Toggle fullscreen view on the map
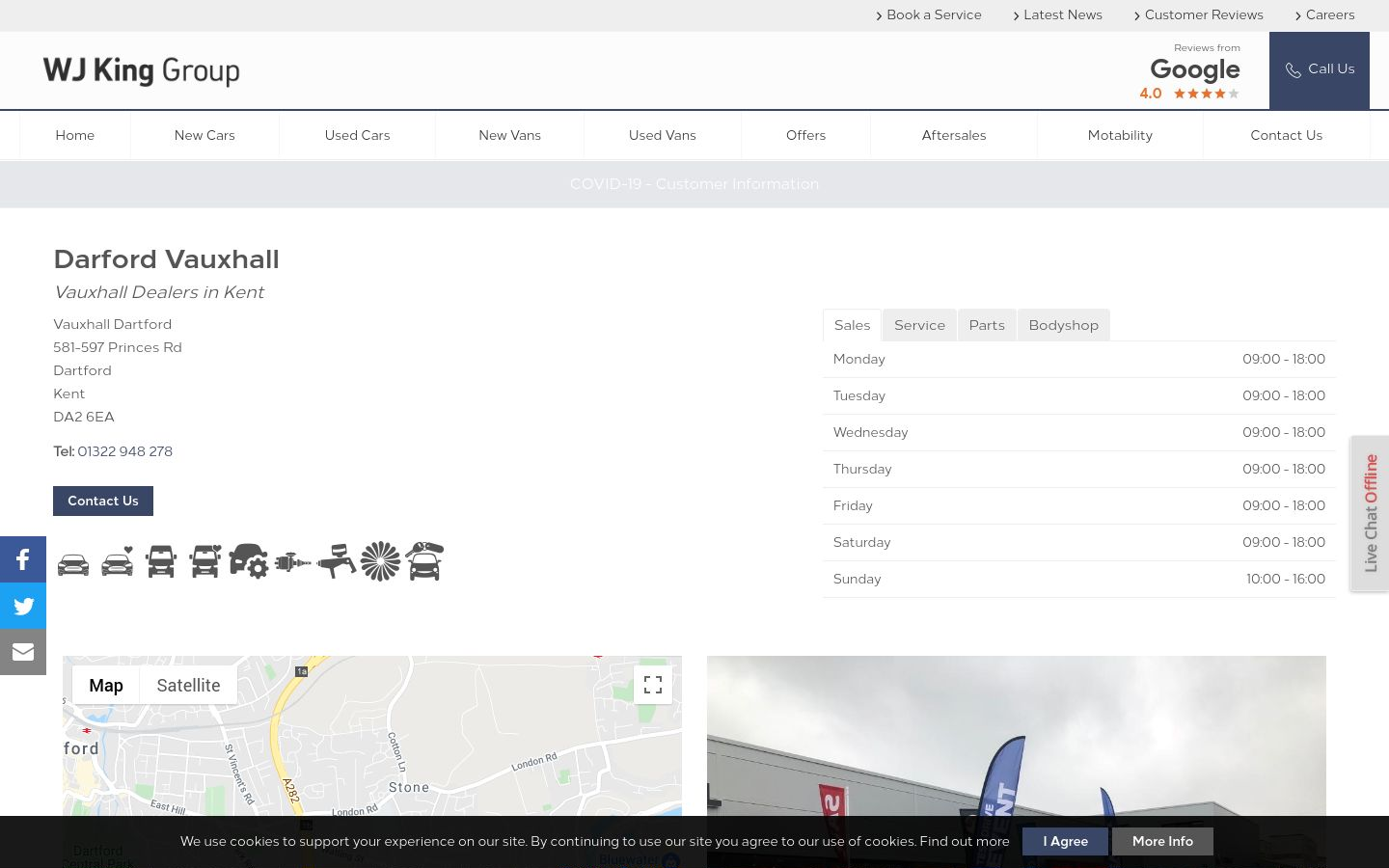This screenshot has height=868, width=1389. 653,685
